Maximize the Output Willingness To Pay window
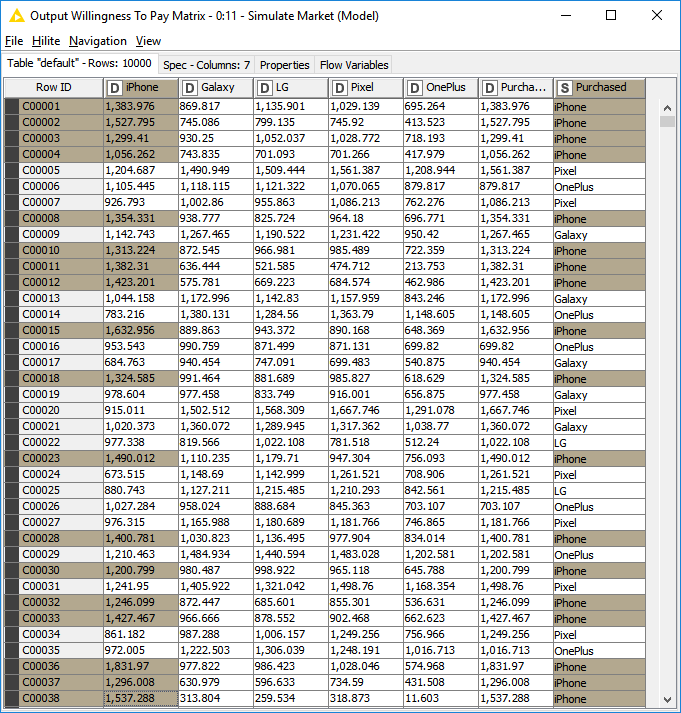Viewport: 681px width, 713px height. (x=611, y=15)
